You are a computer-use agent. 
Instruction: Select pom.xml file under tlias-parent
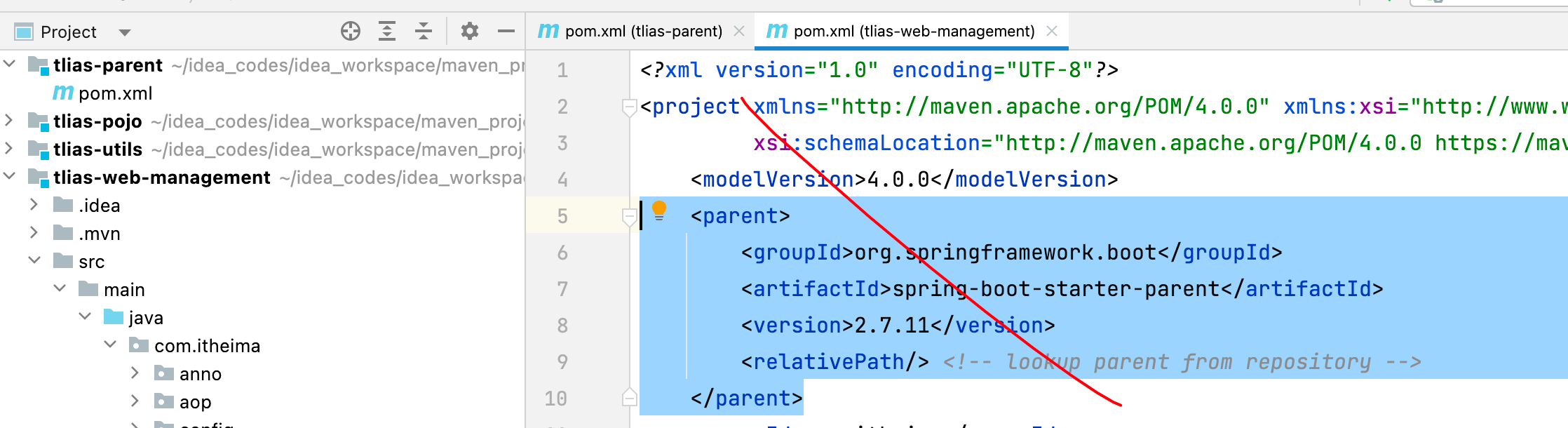pos(115,93)
